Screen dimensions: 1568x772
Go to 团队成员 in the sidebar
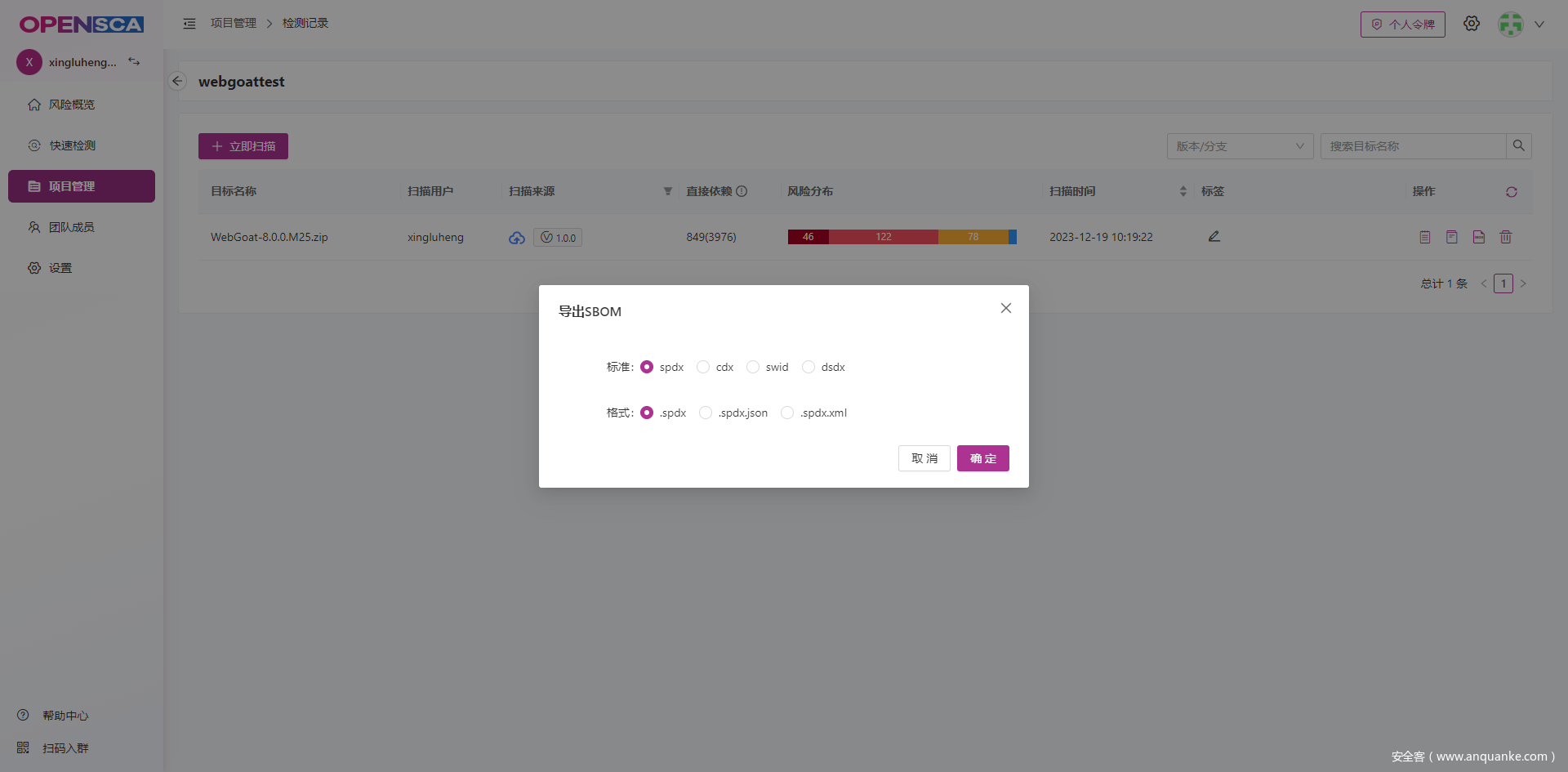pyautogui.click(x=72, y=227)
